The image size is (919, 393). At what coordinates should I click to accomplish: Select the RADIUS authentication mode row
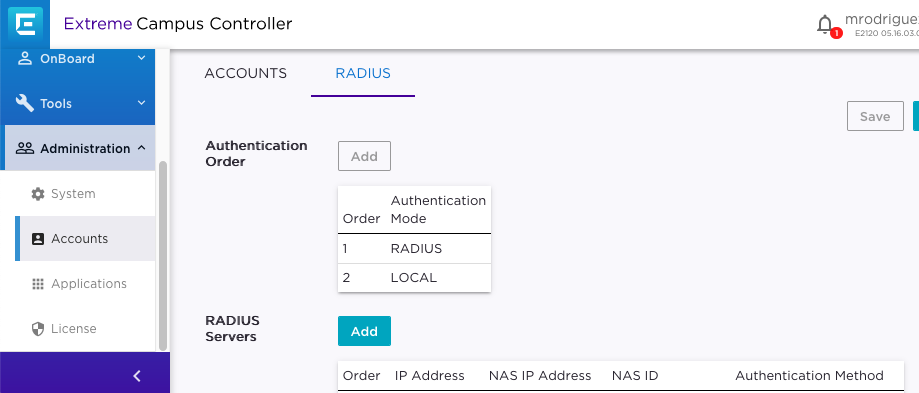(x=414, y=248)
